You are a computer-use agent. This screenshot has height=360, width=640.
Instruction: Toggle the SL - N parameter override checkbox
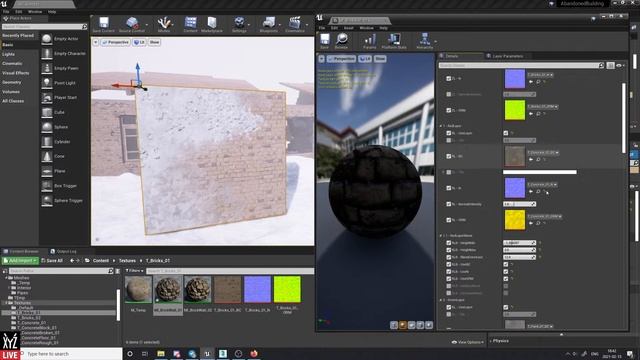pyautogui.click(x=449, y=188)
